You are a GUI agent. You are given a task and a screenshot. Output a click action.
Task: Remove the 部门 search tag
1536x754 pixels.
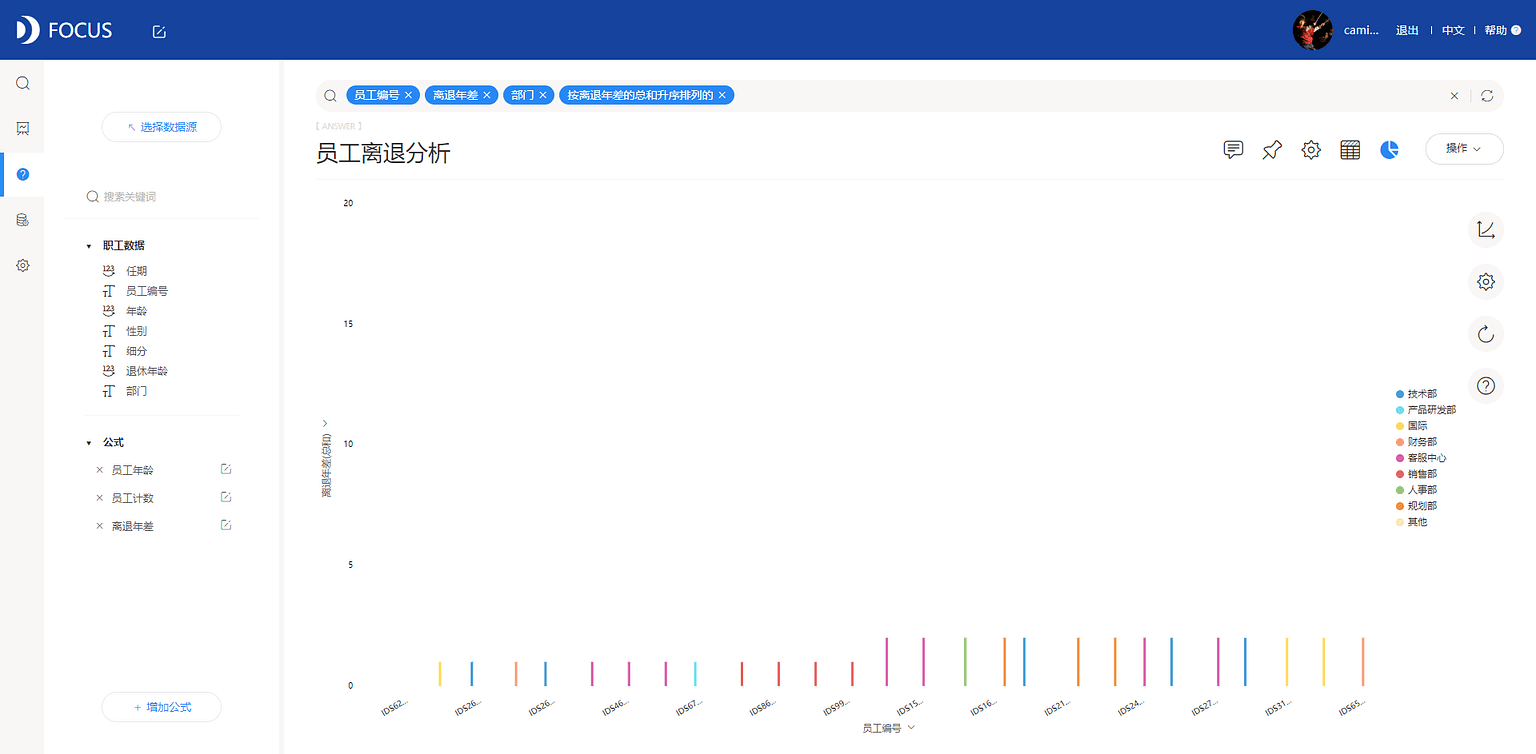tap(543, 95)
